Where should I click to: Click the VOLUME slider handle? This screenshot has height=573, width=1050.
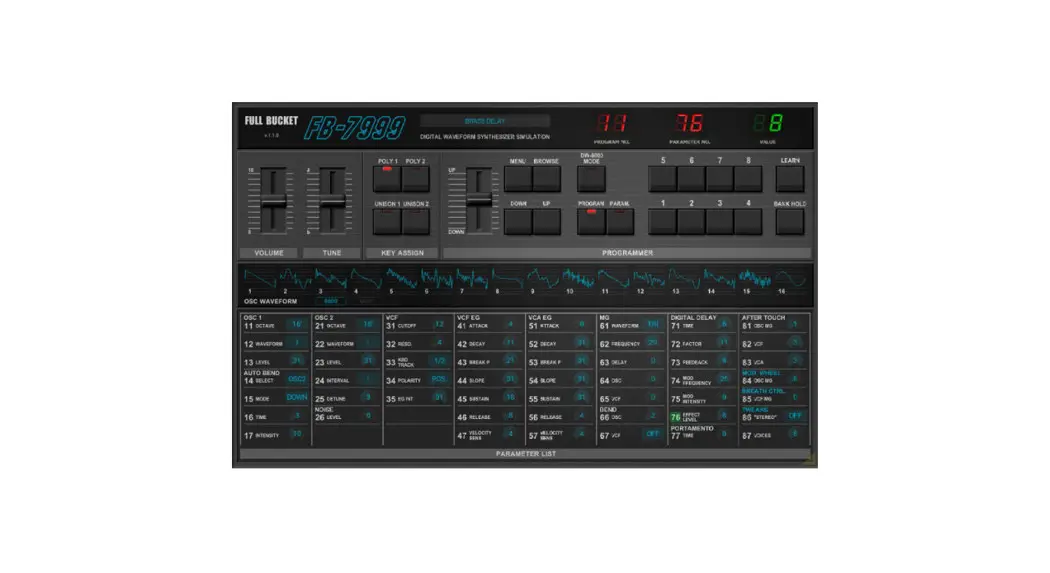[273, 201]
